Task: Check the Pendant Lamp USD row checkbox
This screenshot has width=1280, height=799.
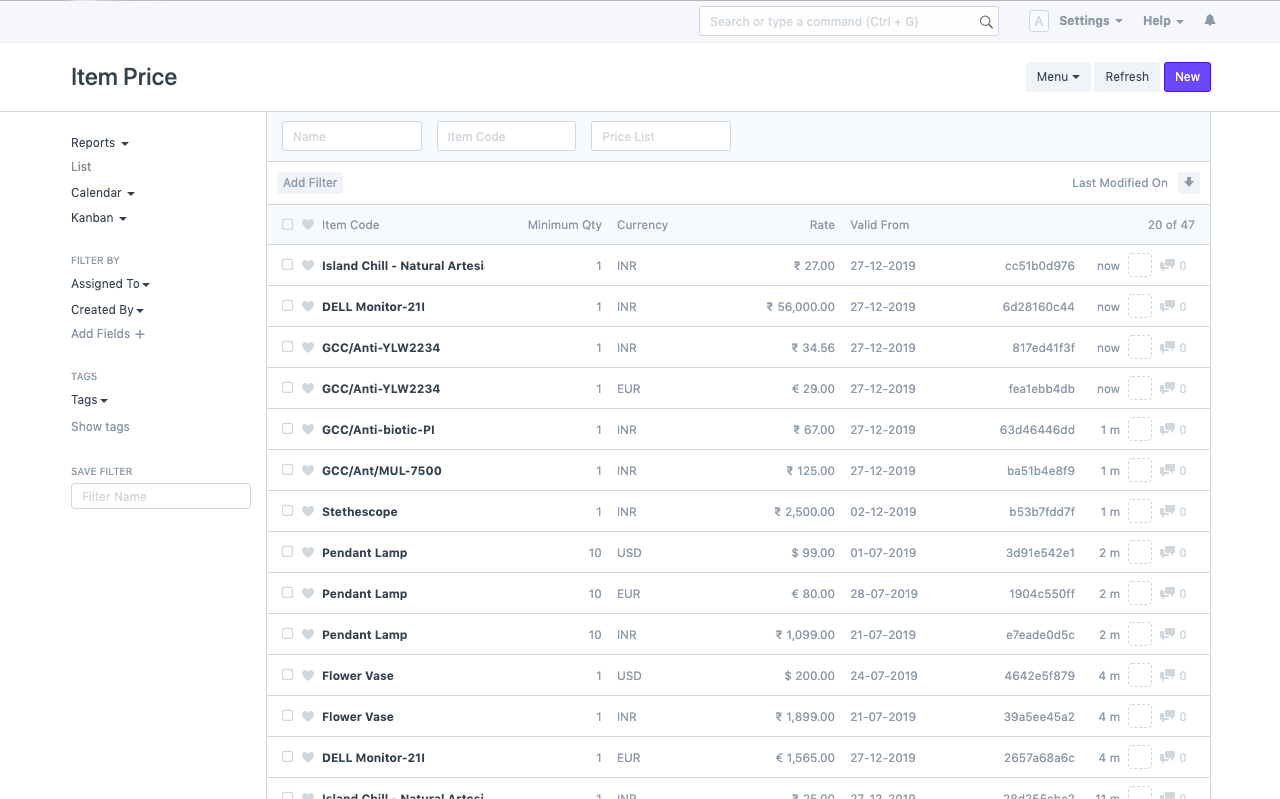Action: [x=288, y=552]
